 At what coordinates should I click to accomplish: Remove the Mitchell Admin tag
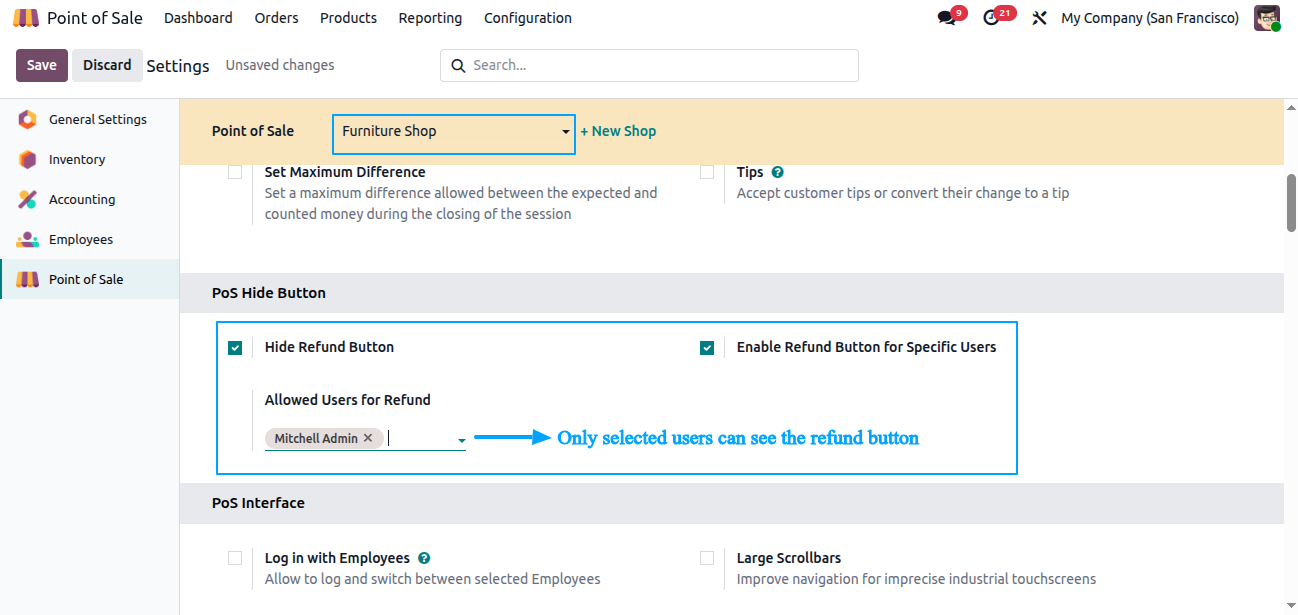coord(368,438)
